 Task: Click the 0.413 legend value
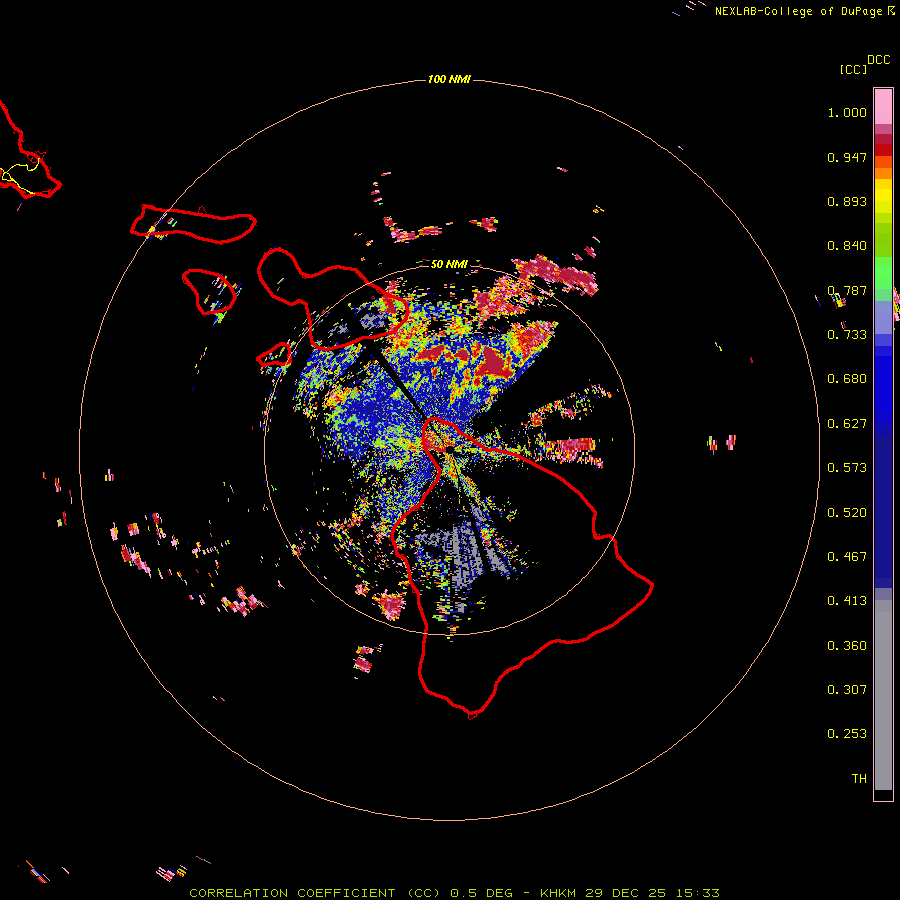click(847, 601)
